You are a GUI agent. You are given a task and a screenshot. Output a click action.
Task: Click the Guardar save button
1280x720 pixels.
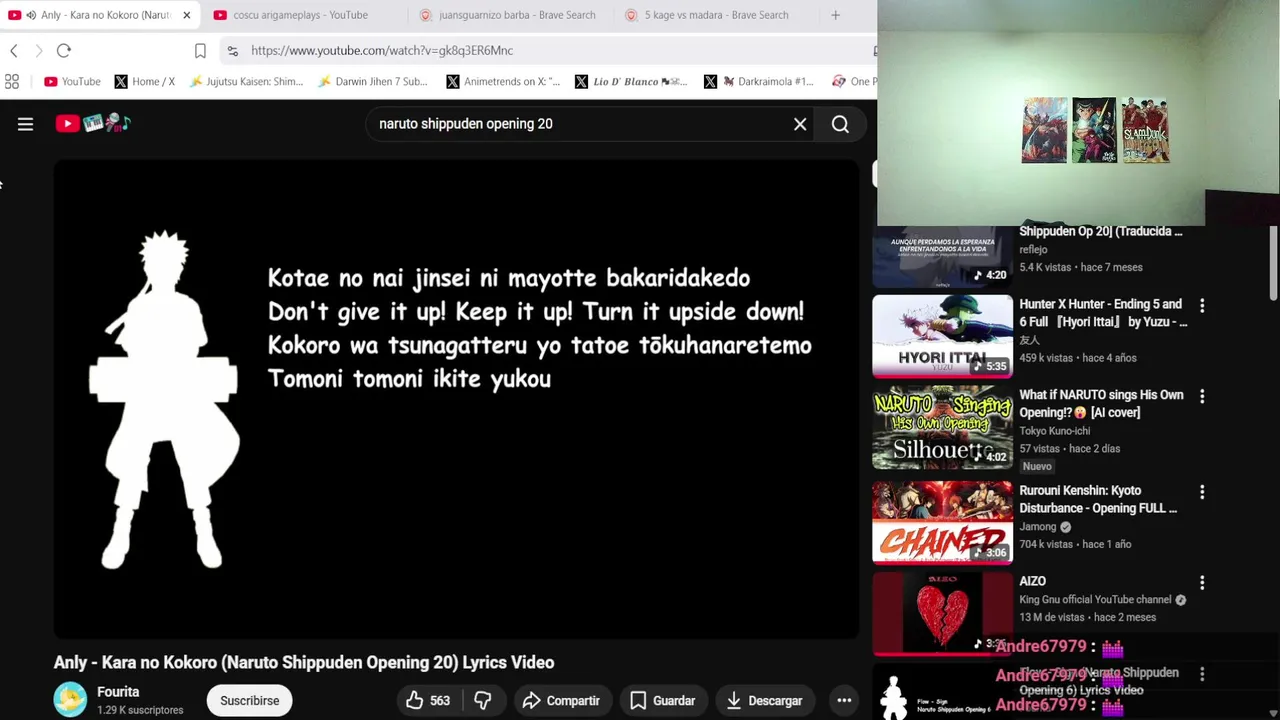[x=663, y=701]
